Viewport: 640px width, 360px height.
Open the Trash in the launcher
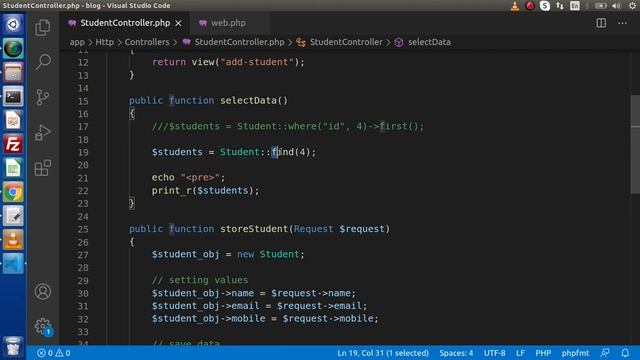click(13, 347)
